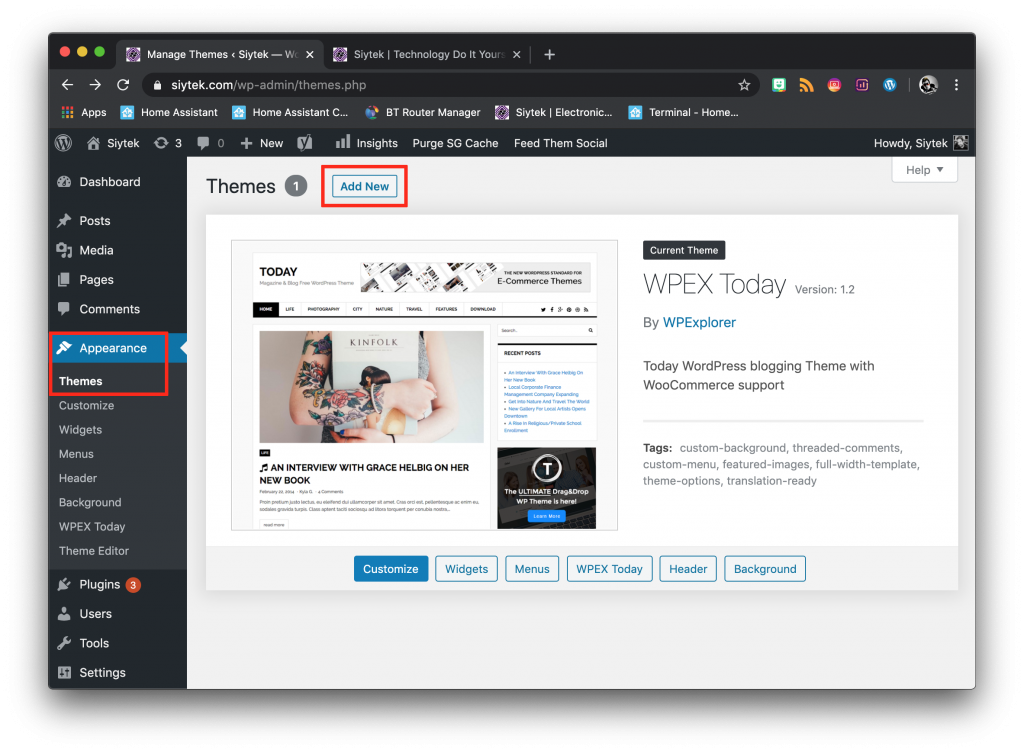
Task: Open Feed Them Social menu
Action: pos(560,143)
